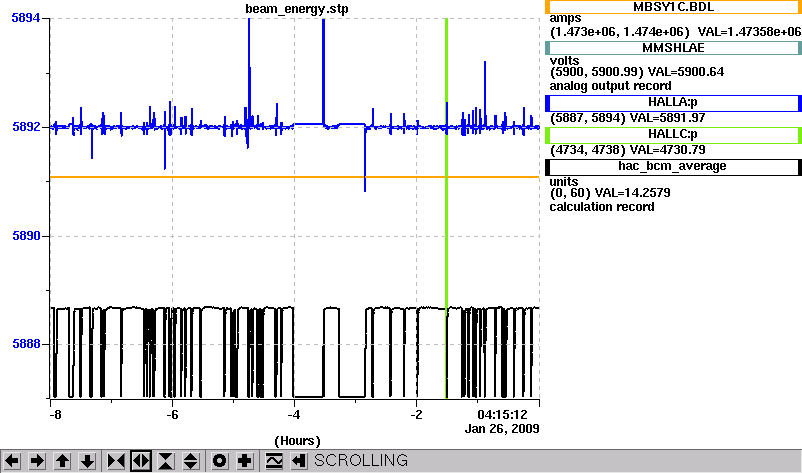Select the HALLA:p curve legend
The width and height of the screenshot is (802, 473).
coord(673,103)
